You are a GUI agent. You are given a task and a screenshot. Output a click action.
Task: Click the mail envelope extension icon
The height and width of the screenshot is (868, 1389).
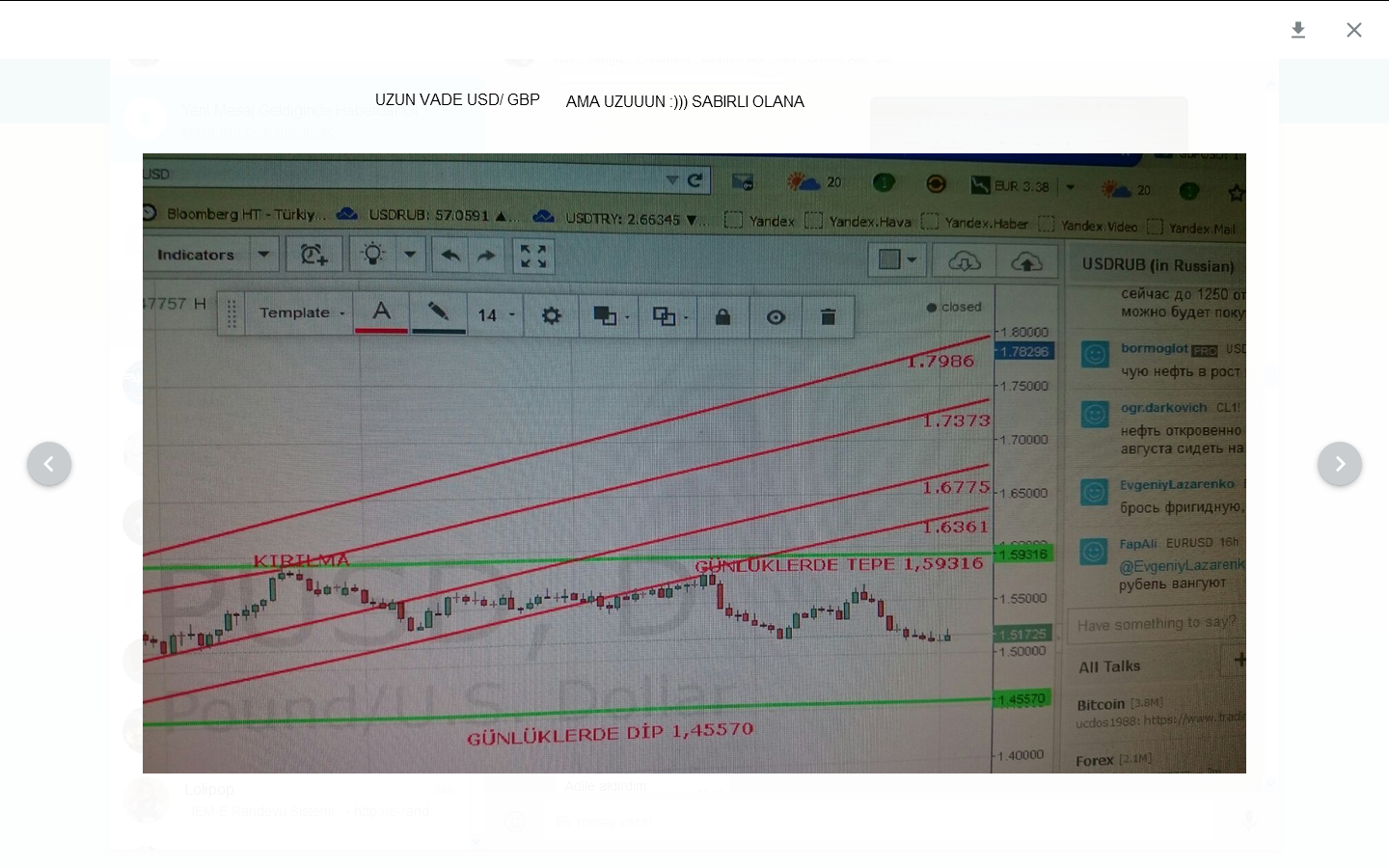(x=743, y=182)
